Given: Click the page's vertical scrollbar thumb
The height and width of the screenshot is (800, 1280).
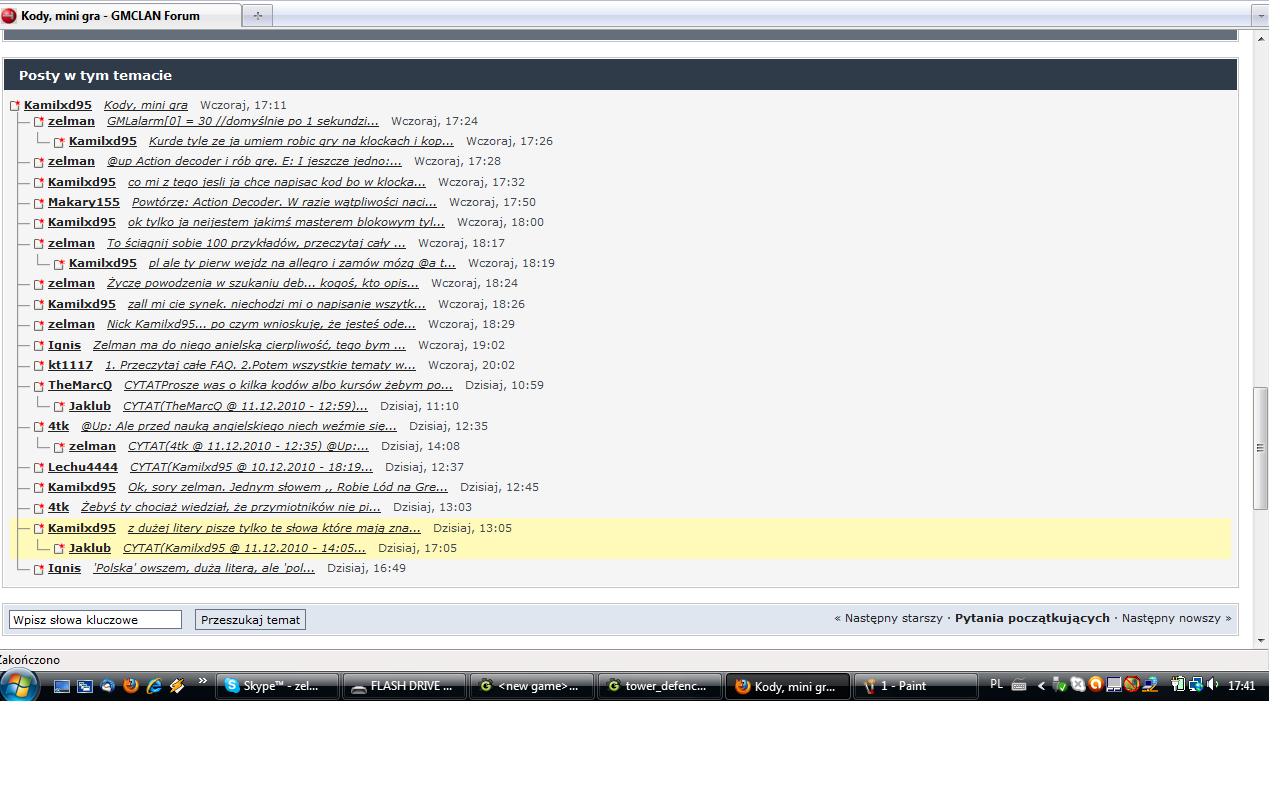Looking at the screenshot, I should tap(1260, 447).
